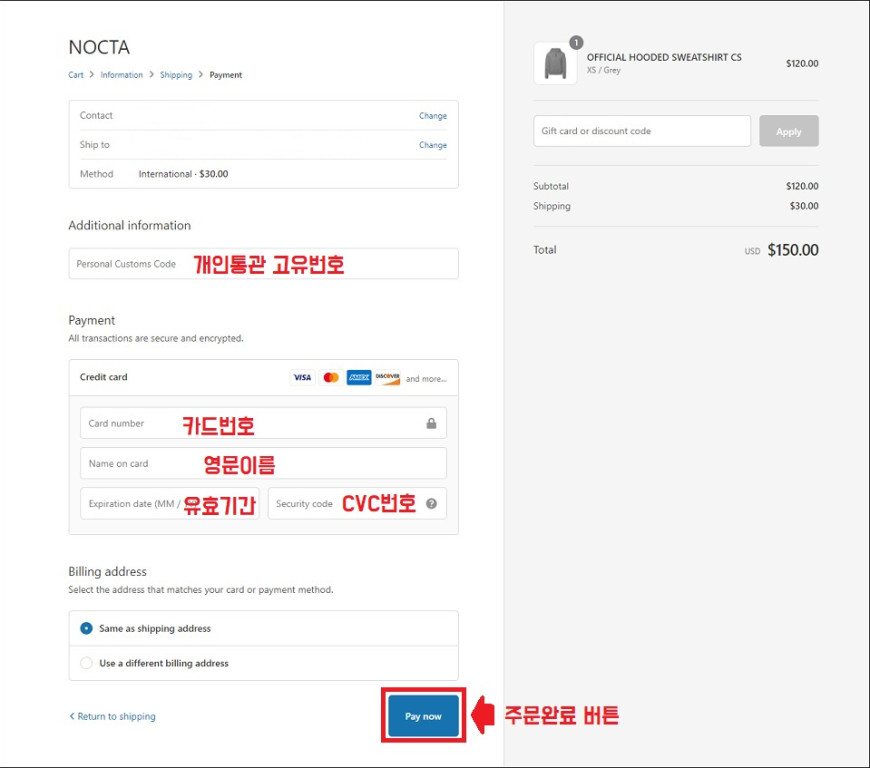Screen dimensions: 870x768
Task: Click the 'XS / Grey' variant text
Action: [604, 70]
